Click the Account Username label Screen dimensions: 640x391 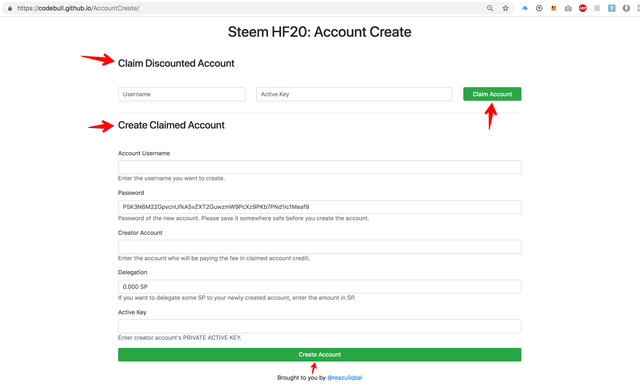144,153
